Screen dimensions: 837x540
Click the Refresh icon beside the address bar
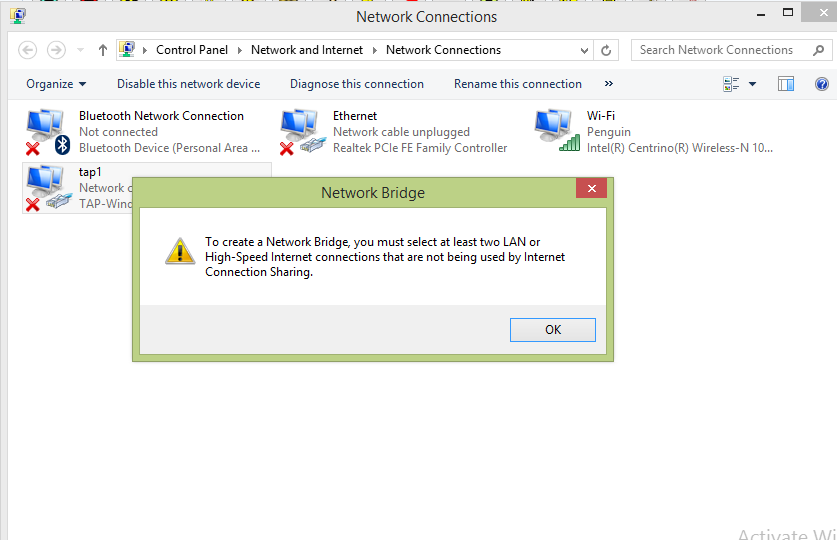click(606, 50)
